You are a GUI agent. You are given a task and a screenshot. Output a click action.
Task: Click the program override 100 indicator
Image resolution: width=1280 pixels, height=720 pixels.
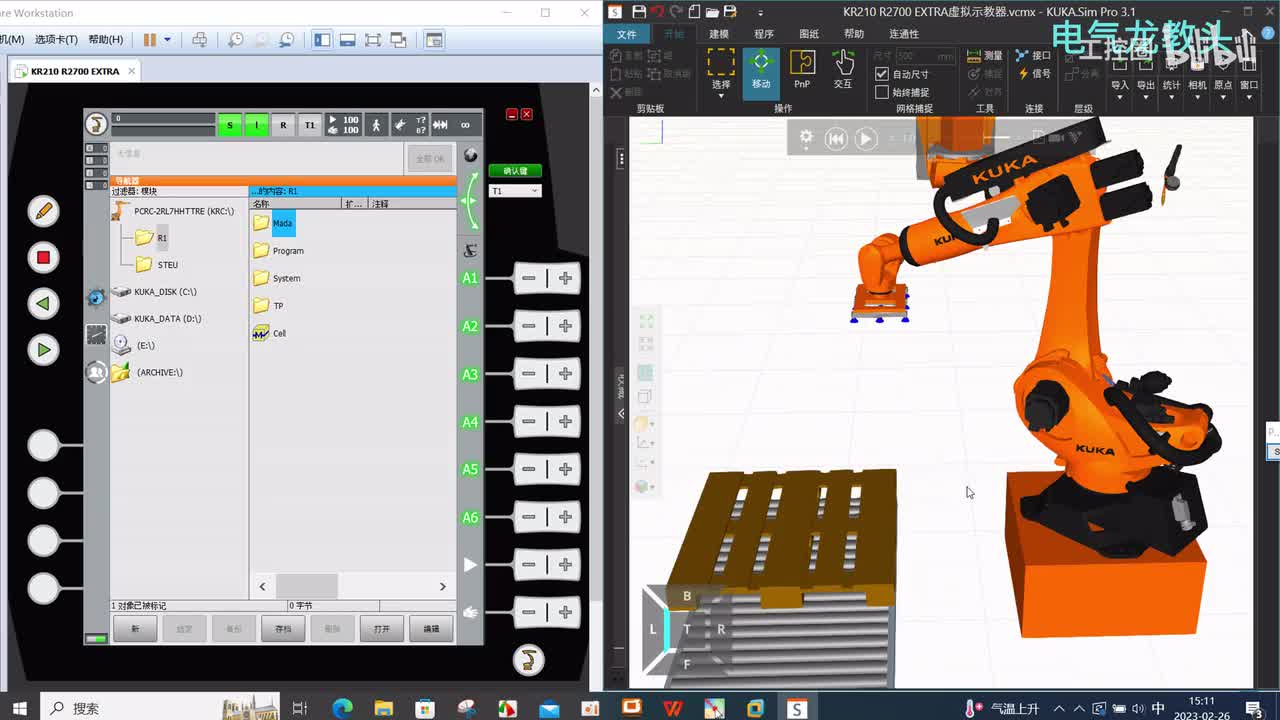[344, 125]
